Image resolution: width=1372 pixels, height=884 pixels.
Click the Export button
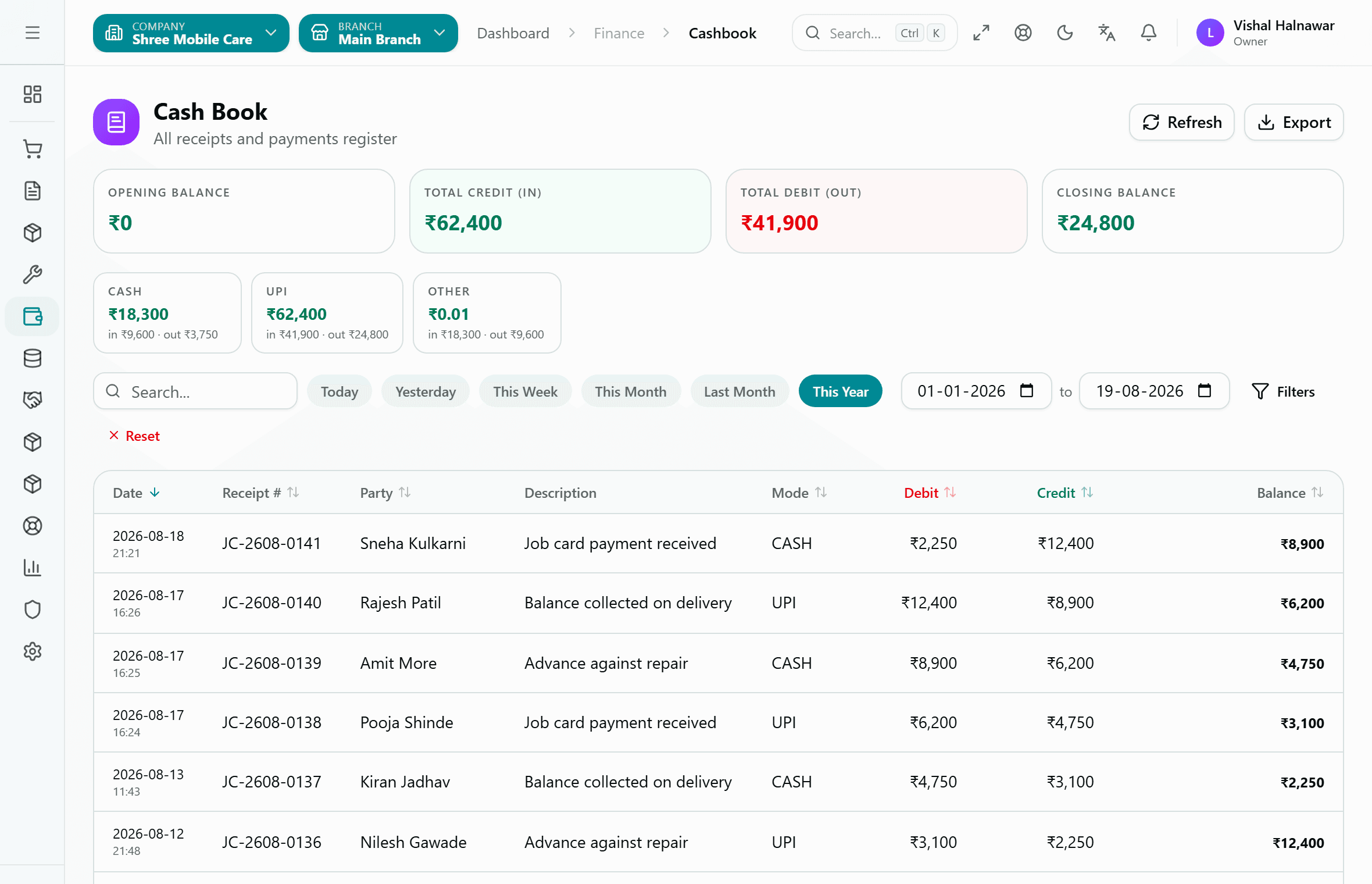click(x=1294, y=122)
